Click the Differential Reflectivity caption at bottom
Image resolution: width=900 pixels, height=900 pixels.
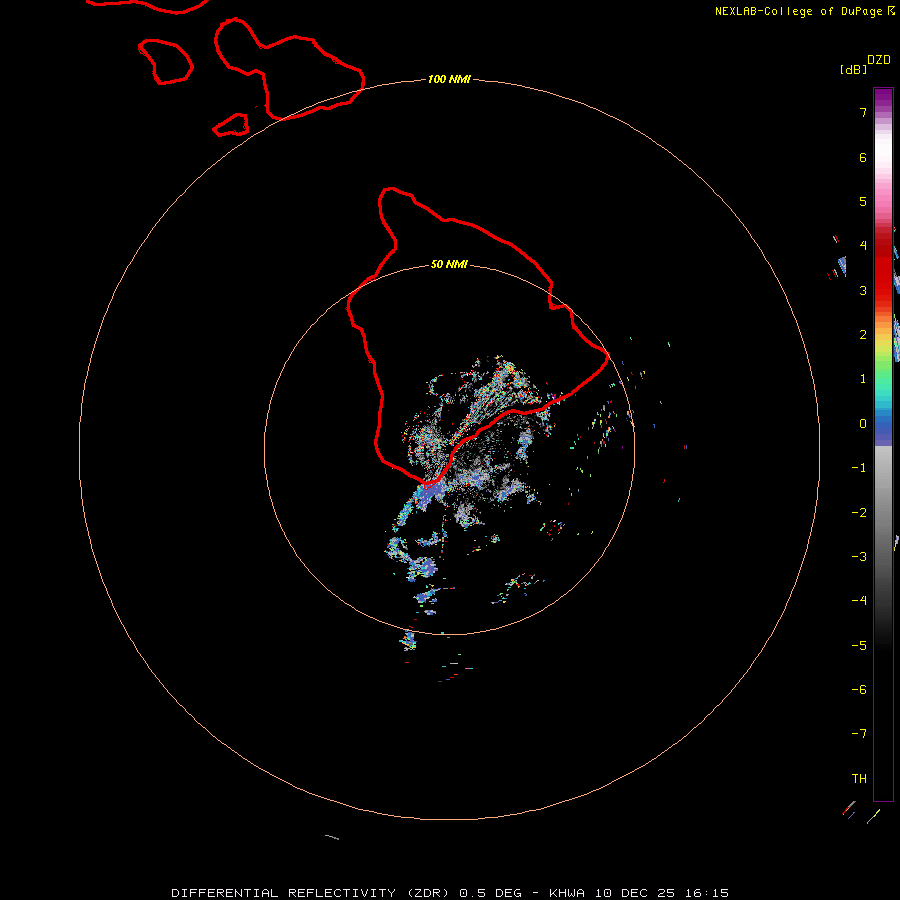[x=450, y=893]
